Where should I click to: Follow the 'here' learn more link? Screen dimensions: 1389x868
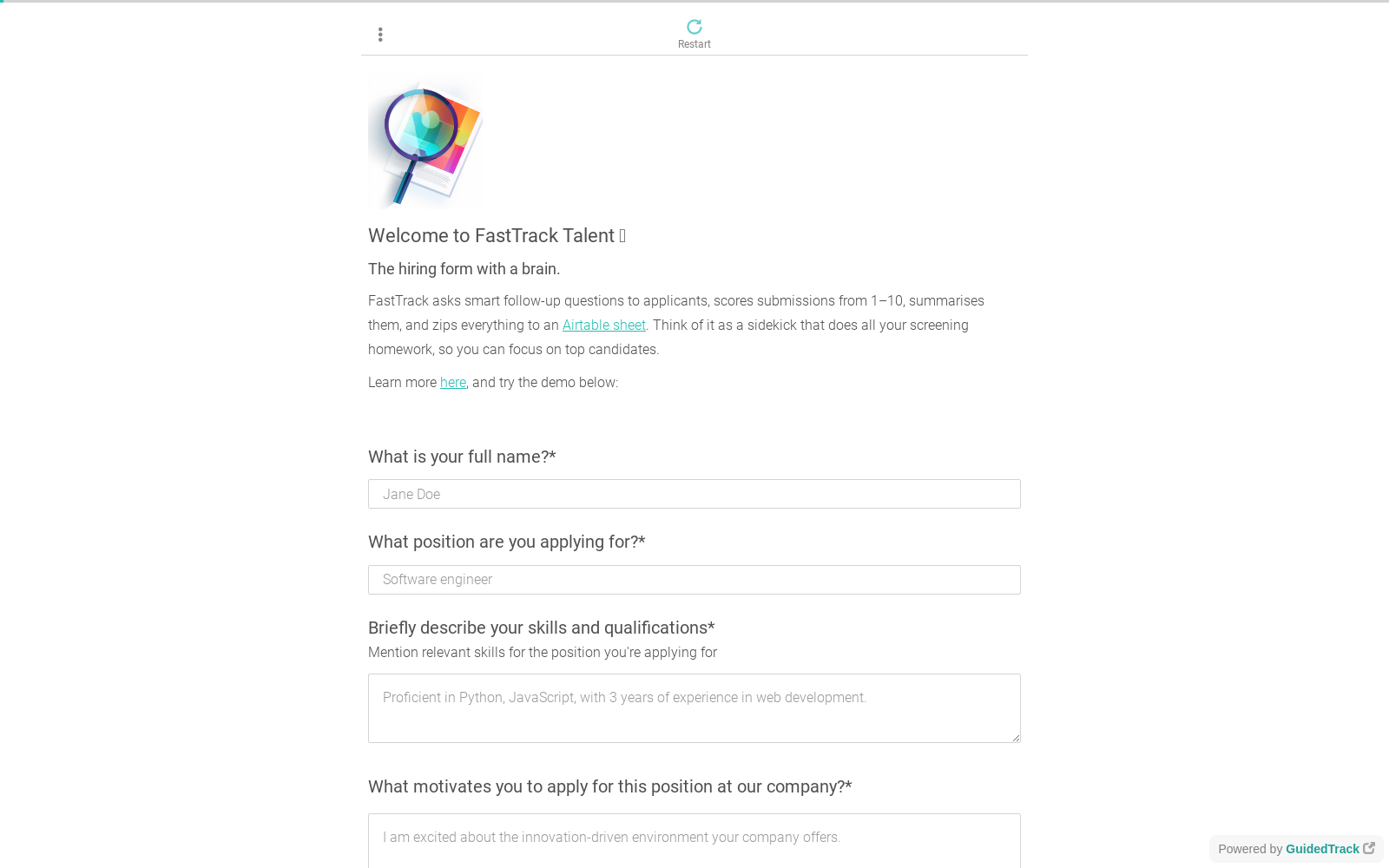(x=453, y=382)
